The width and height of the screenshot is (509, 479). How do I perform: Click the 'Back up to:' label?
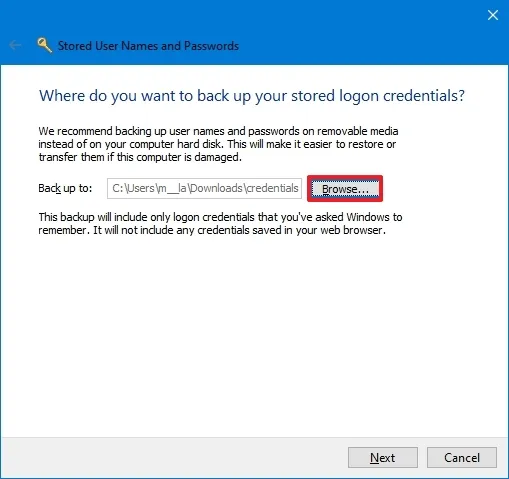pyautogui.click(x=65, y=188)
